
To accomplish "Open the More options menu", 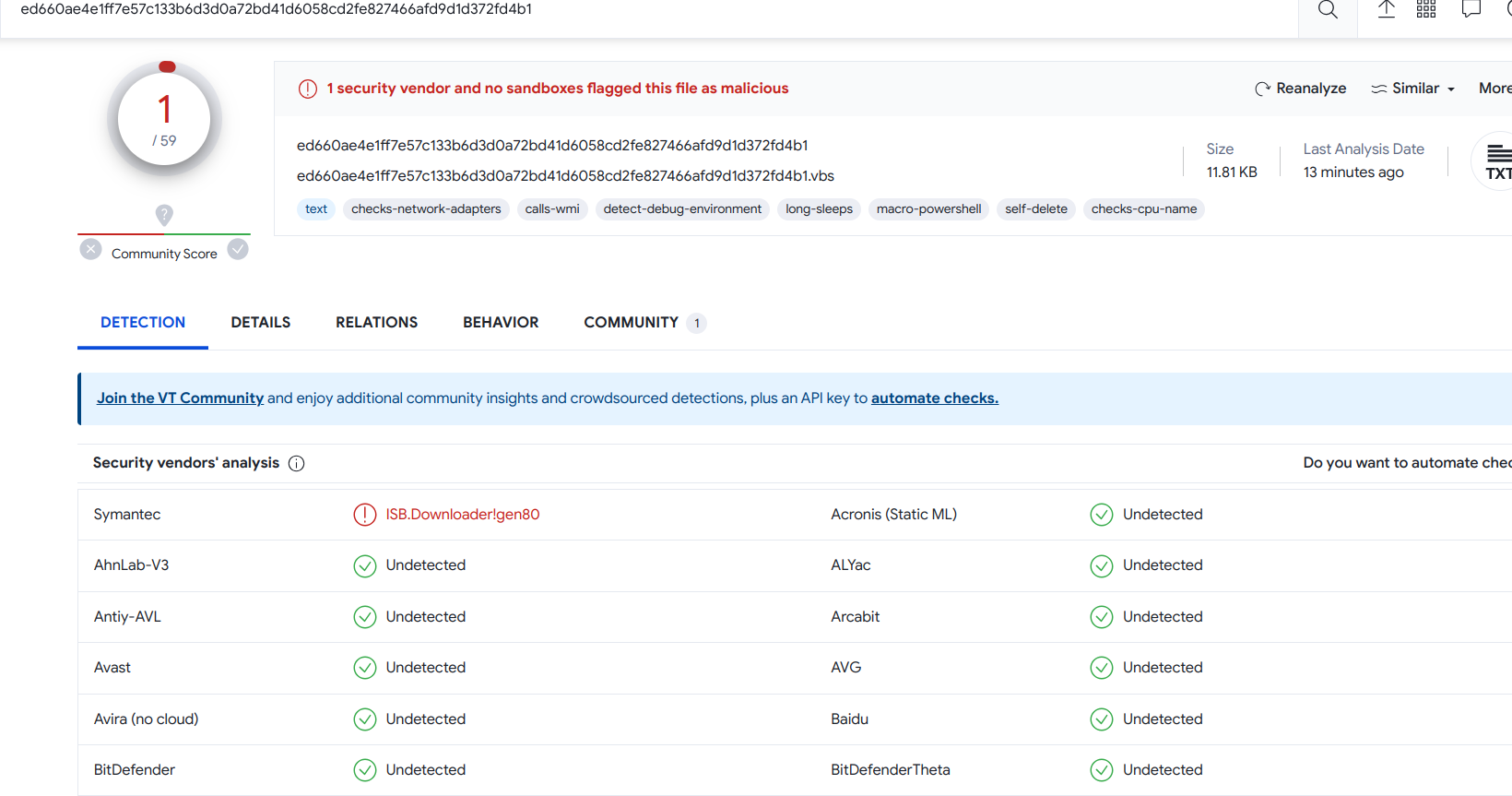I will (x=1494, y=89).
